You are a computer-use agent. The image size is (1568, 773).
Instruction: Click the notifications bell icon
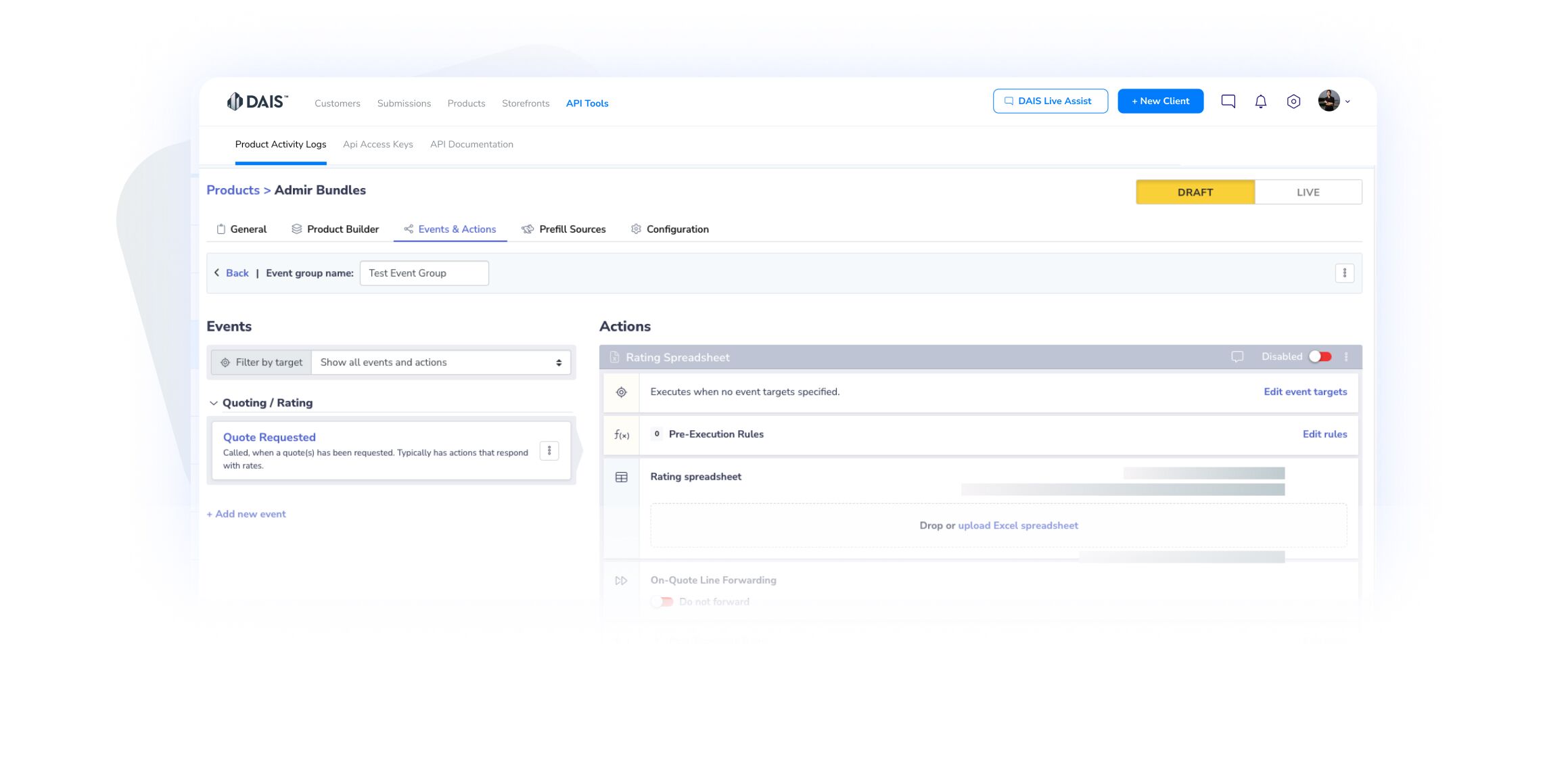click(x=1260, y=101)
